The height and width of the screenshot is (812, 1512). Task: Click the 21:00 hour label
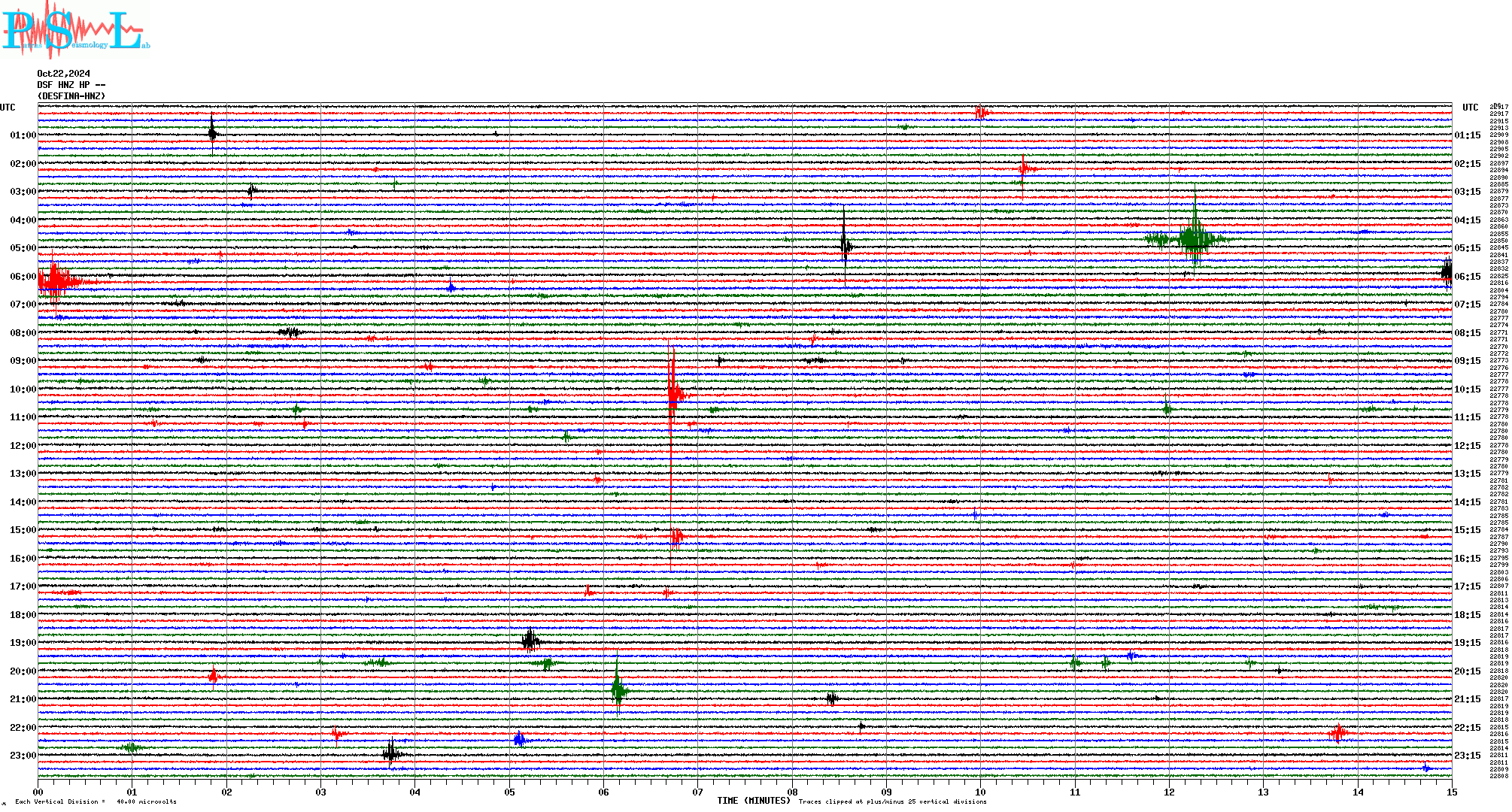click(x=23, y=699)
